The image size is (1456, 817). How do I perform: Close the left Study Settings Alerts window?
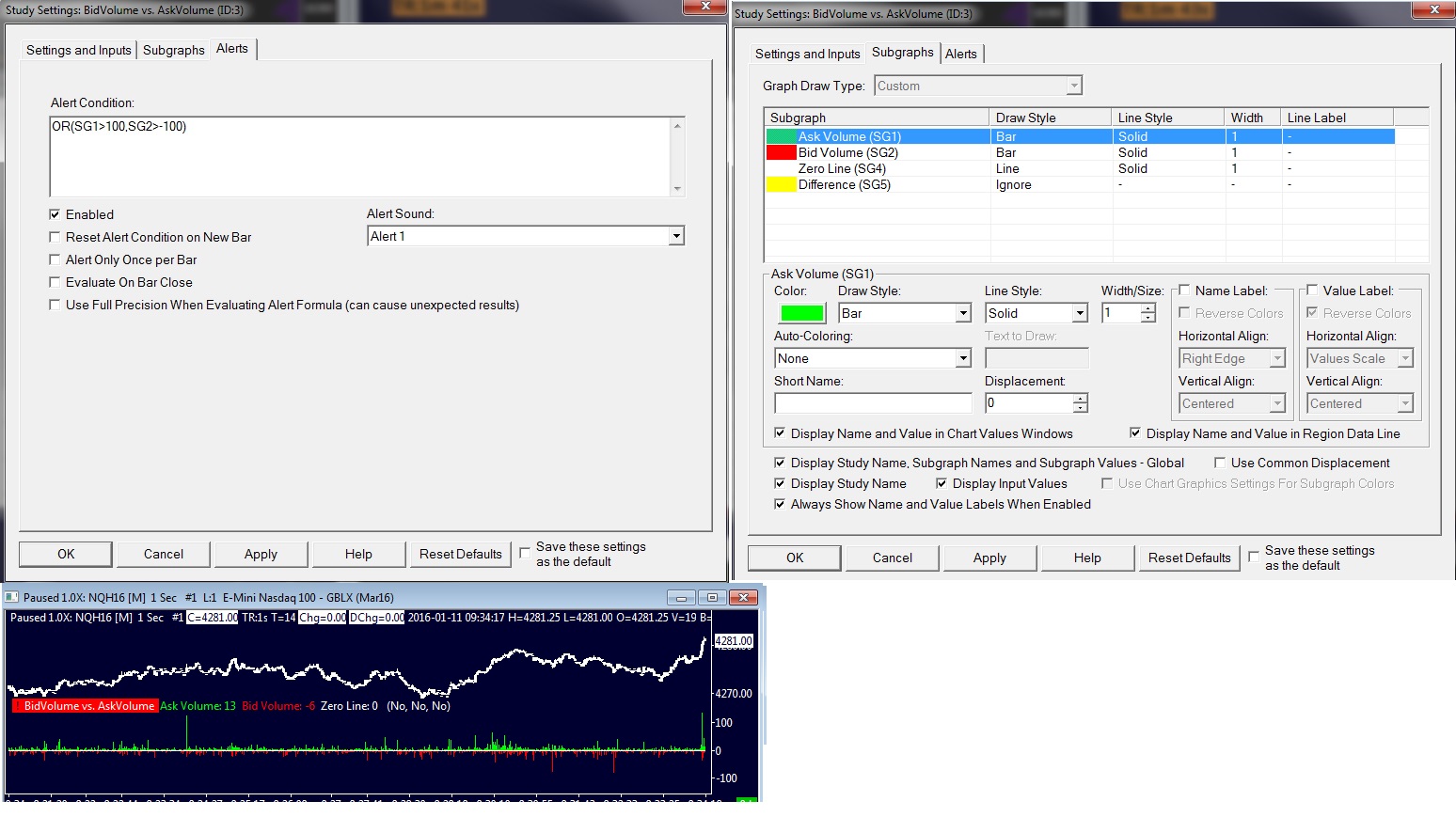click(x=704, y=8)
